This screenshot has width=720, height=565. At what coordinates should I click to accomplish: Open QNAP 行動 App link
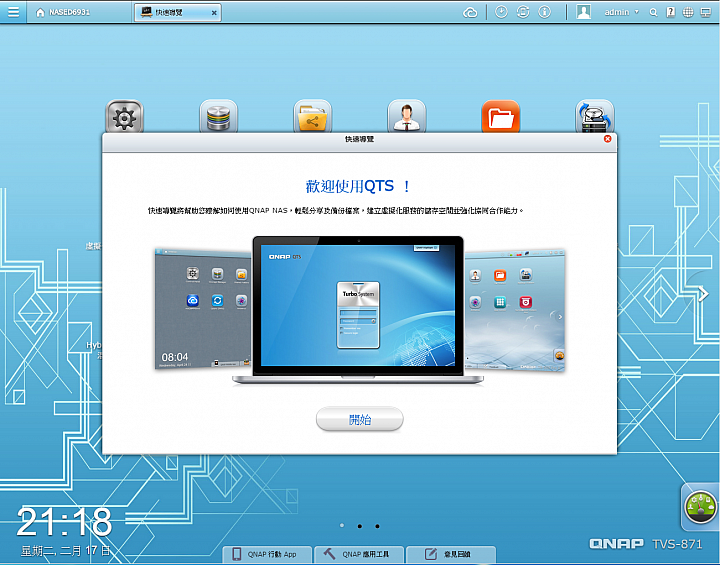pos(267,554)
